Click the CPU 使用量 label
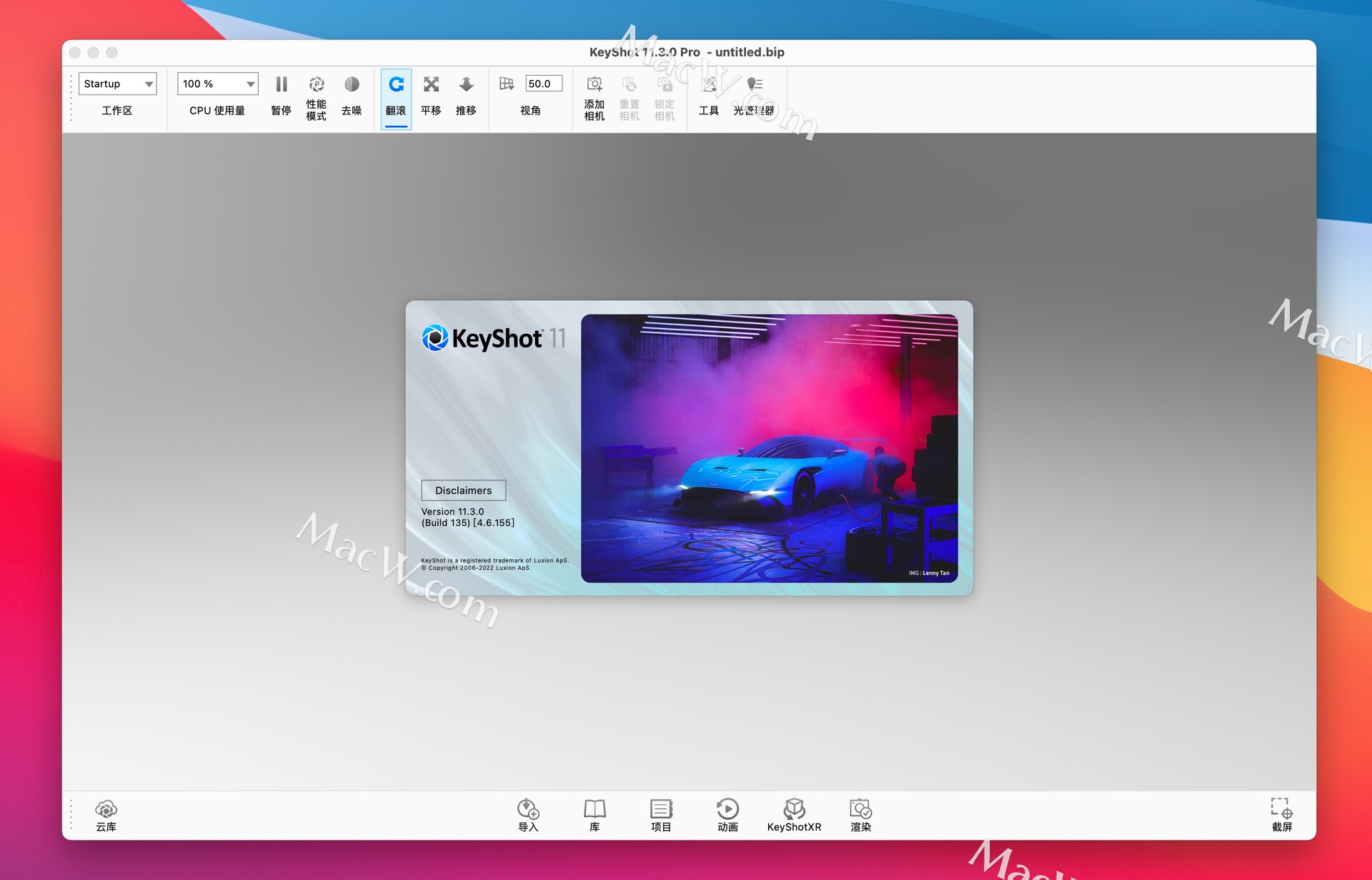The height and width of the screenshot is (880, 1372). tap(217, 111)
